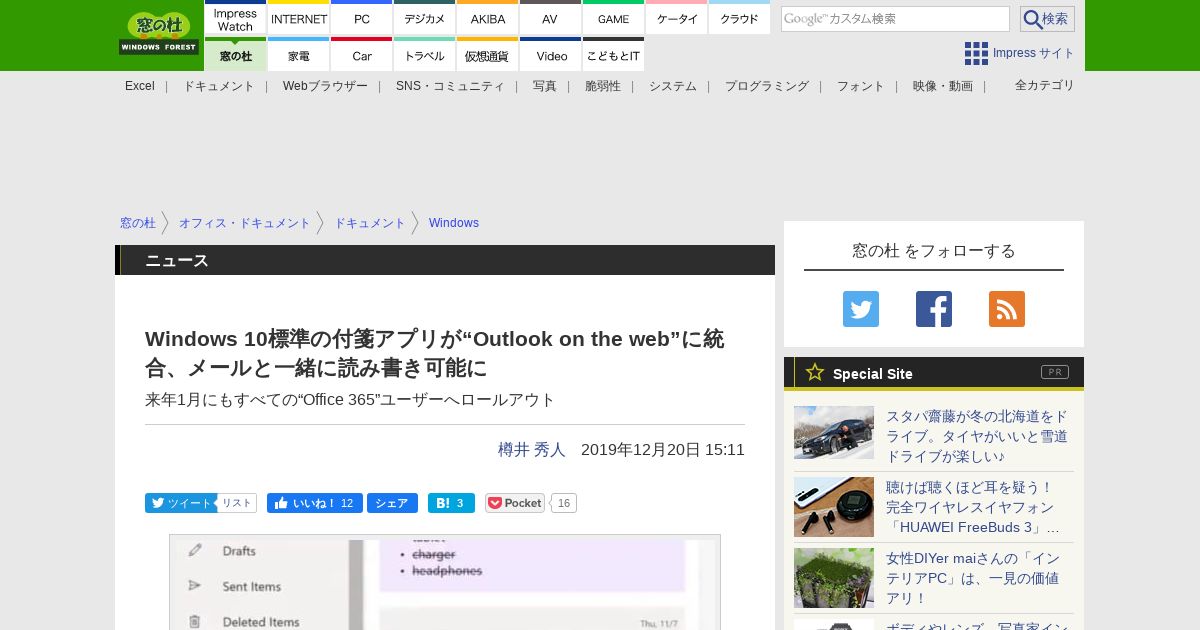The image size is (1200, 630).
Task: Tweet this article with ツイート button
Action: [180, 503]
